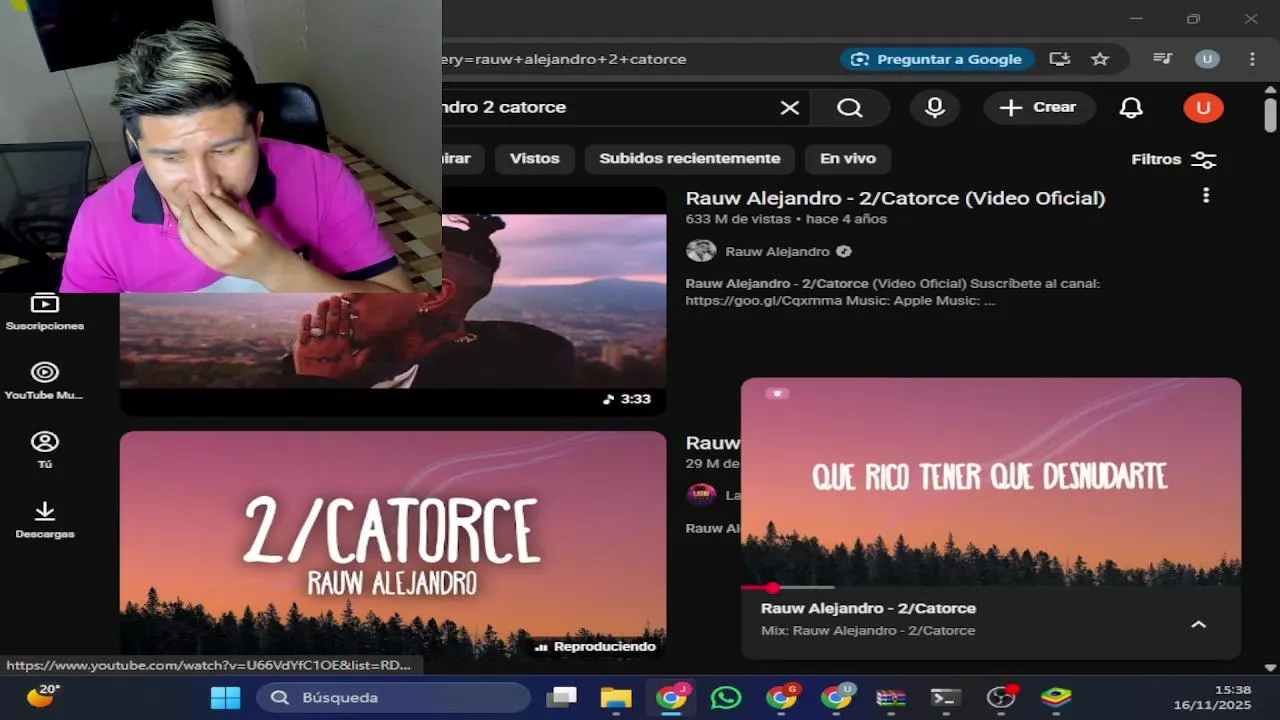
Task: Click inside the YouTube search input field
Action: click(x=608, y=107)
